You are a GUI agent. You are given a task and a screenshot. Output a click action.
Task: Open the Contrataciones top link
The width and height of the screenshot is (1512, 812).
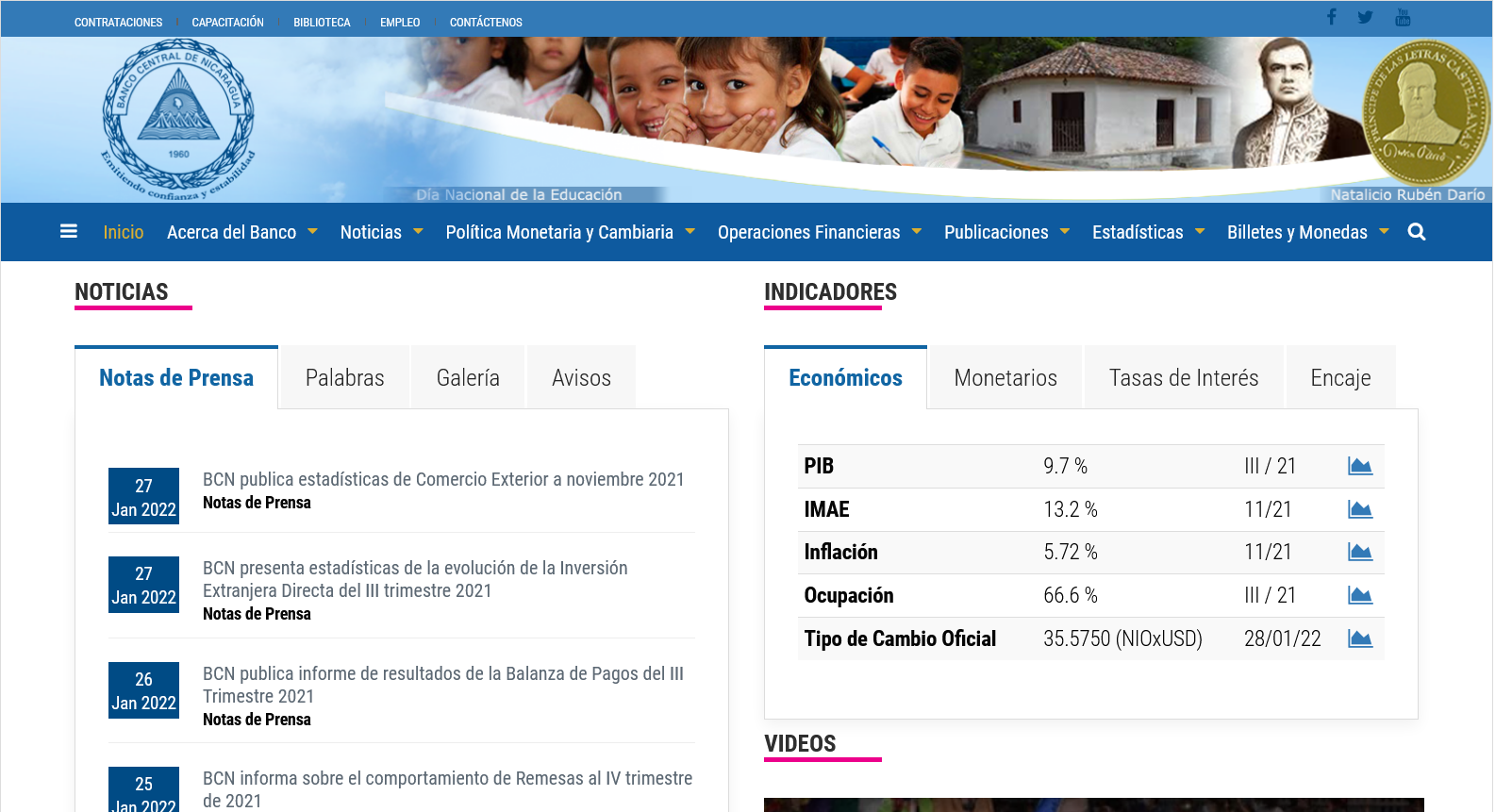[x=118, y=22]
